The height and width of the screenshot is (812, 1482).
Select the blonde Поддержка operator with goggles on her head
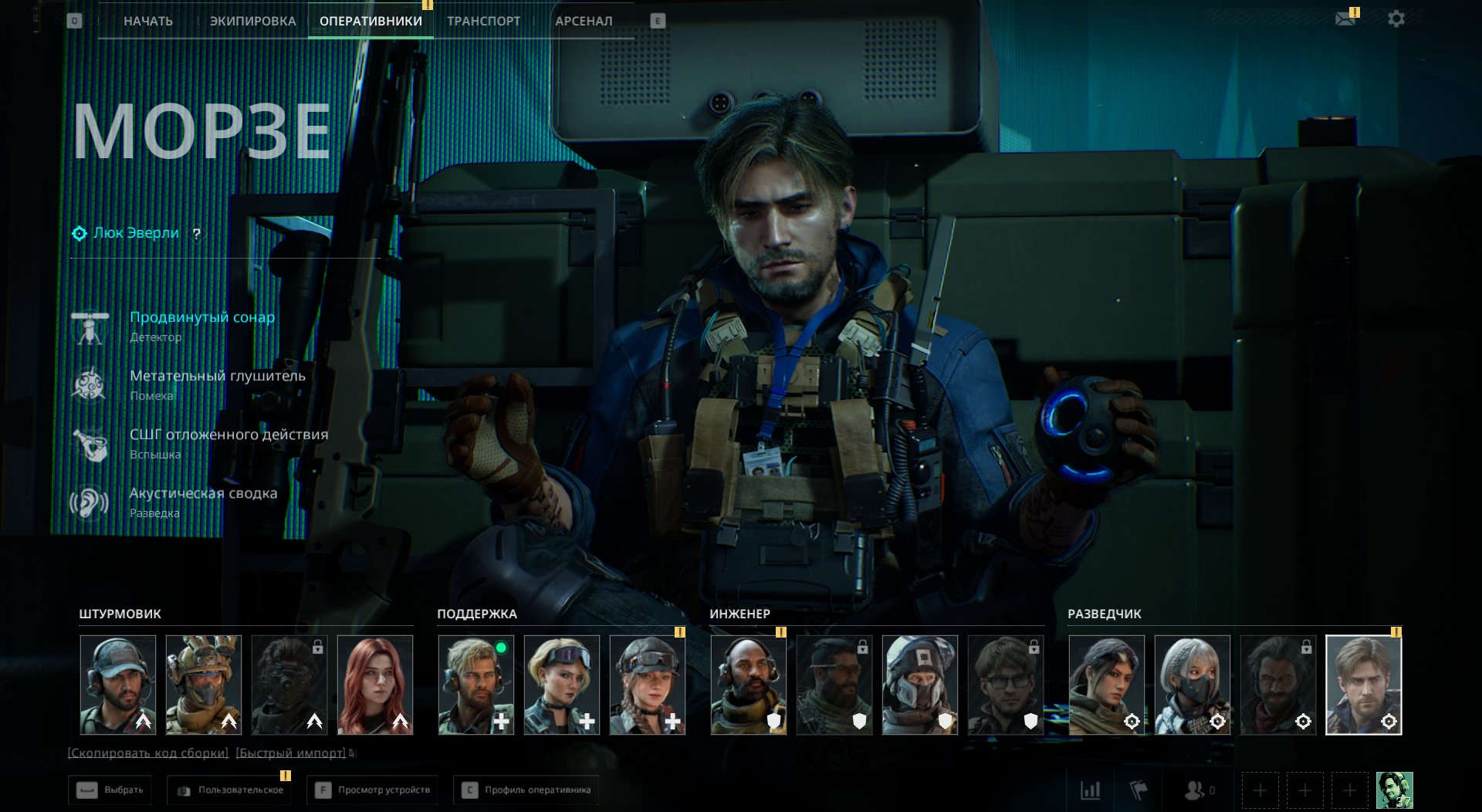pos(562,685)
